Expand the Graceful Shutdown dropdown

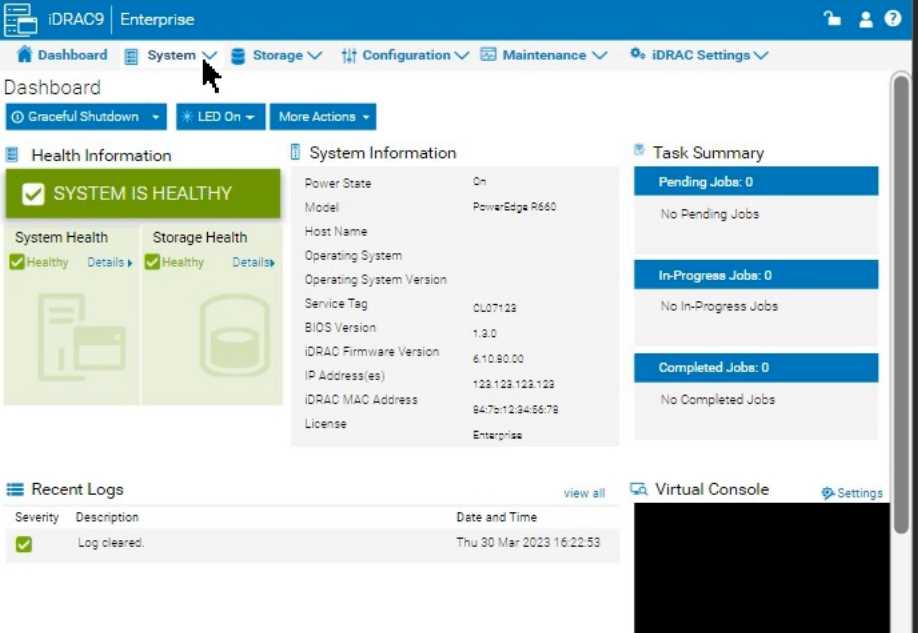pyautogui.click(x=156, y=117)
